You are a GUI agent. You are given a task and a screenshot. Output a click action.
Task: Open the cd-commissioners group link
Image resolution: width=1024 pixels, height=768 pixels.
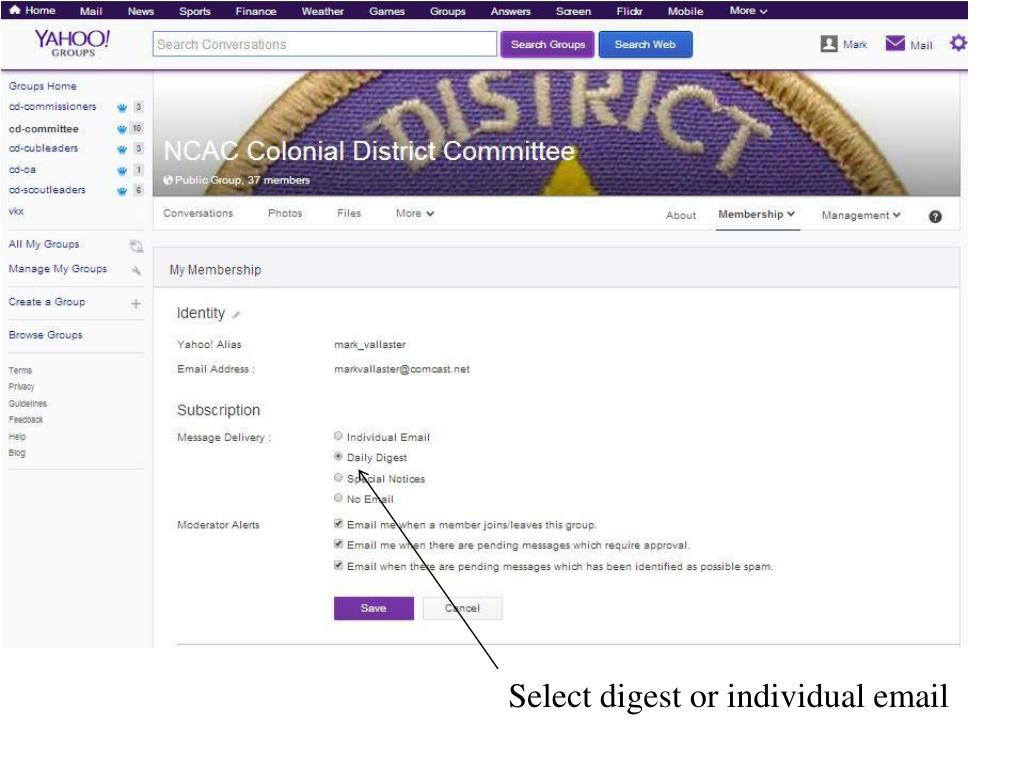(x=52, y=106)
